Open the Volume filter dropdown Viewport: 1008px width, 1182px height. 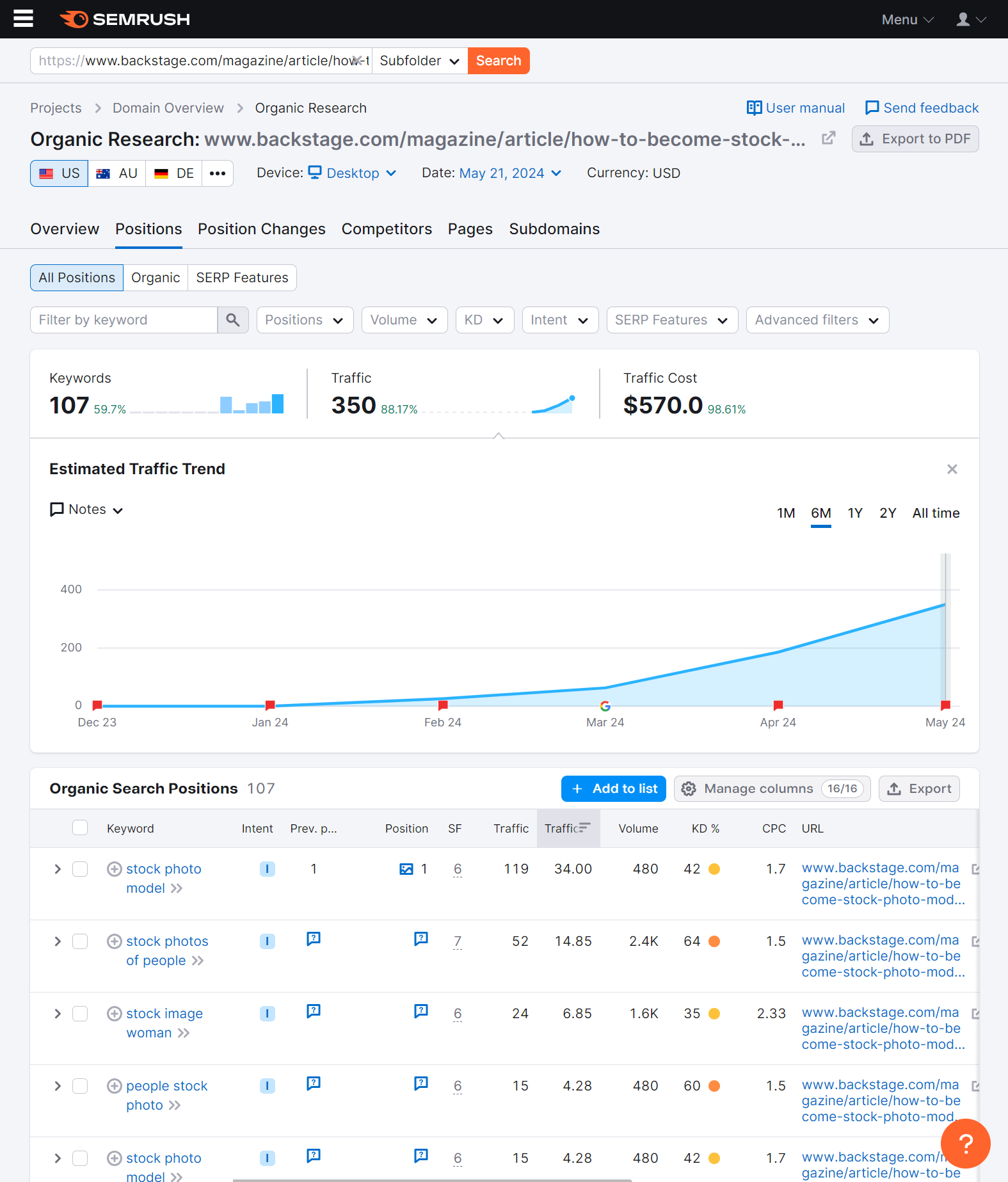[404, 320]
